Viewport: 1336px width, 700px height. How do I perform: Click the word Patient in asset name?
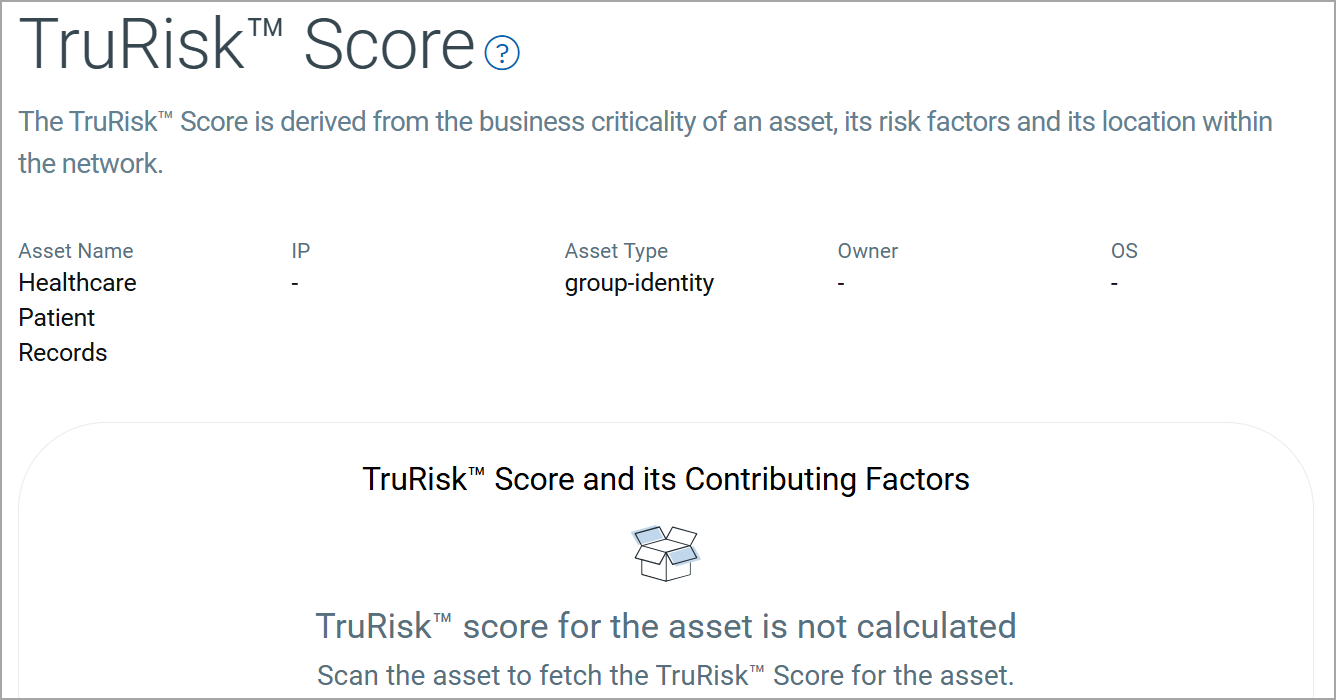[x=57, y=318]
